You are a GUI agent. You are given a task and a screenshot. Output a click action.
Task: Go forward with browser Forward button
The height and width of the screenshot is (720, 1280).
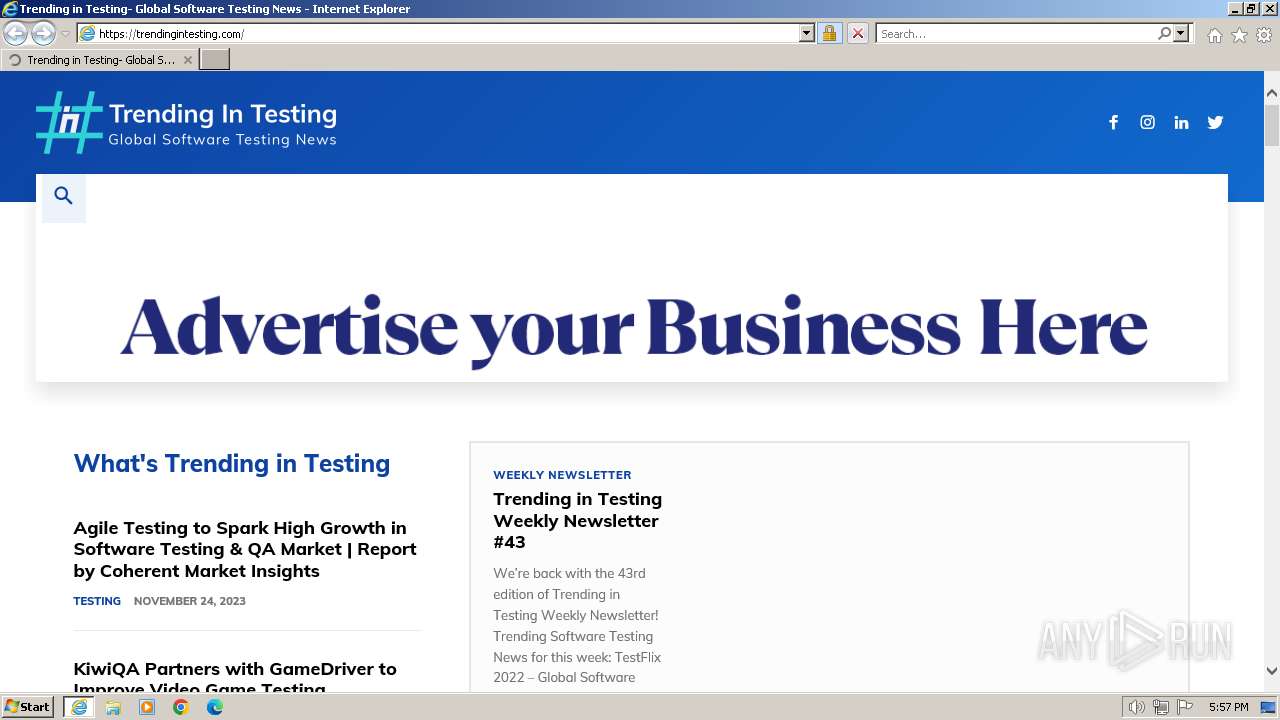click(x=43, y=33)
